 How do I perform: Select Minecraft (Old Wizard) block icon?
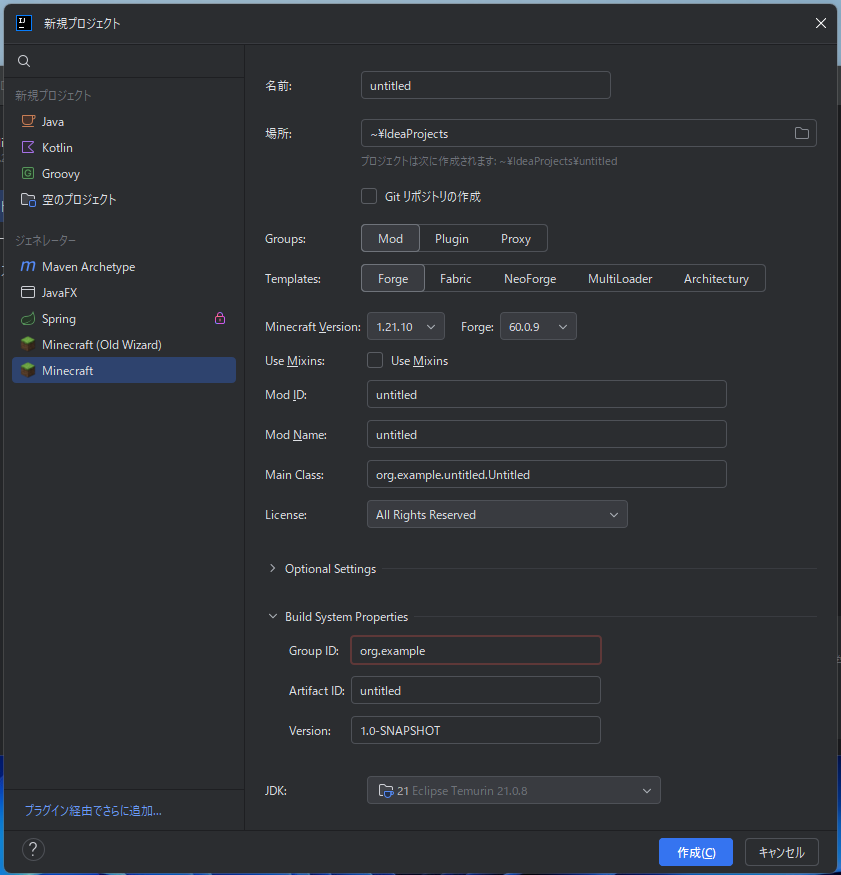point(28,345)
